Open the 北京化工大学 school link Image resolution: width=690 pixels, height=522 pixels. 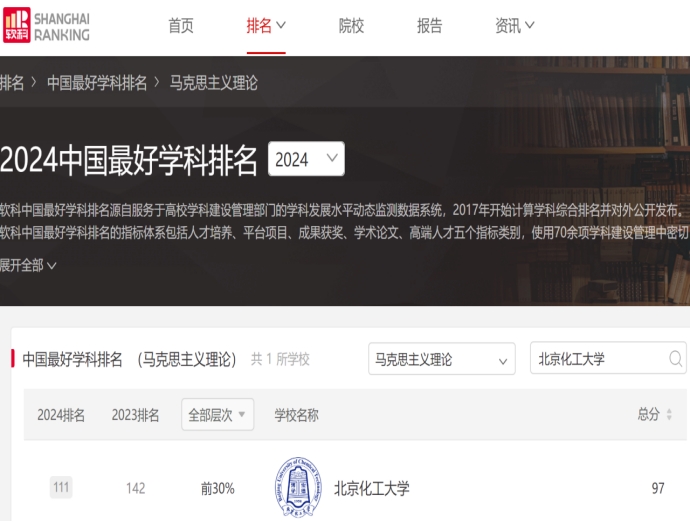tap(371, 488)
